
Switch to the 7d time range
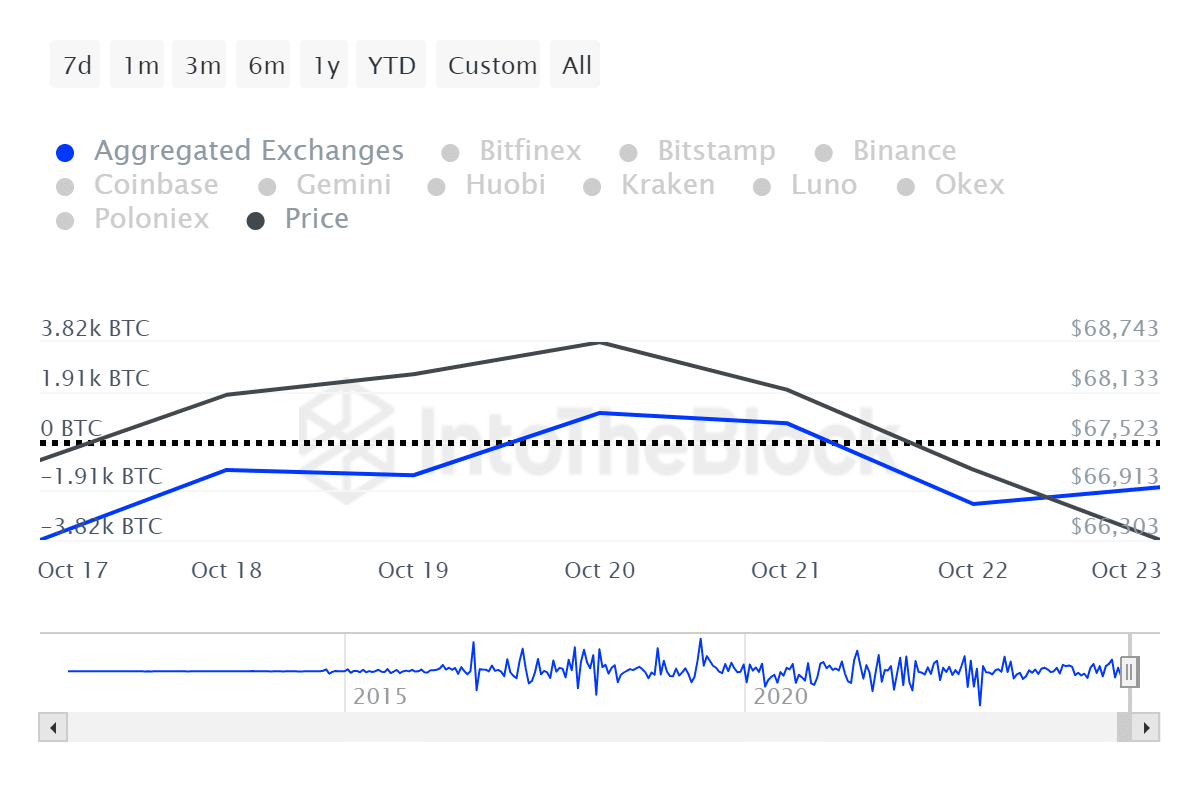[75, 64]
